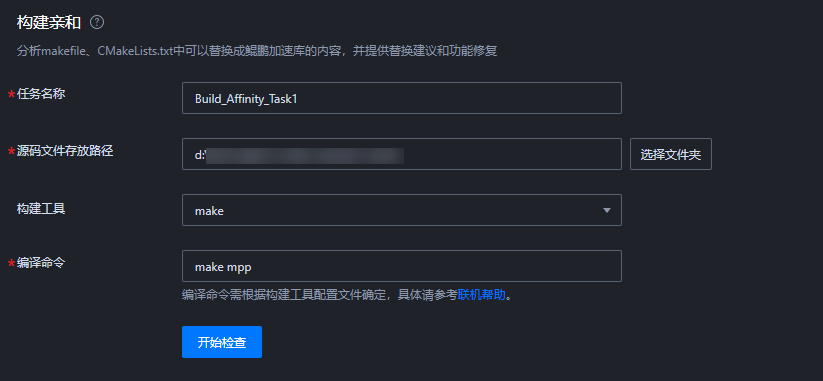
Task: Click the 源码文件存放路径 label
Action: 65,152
